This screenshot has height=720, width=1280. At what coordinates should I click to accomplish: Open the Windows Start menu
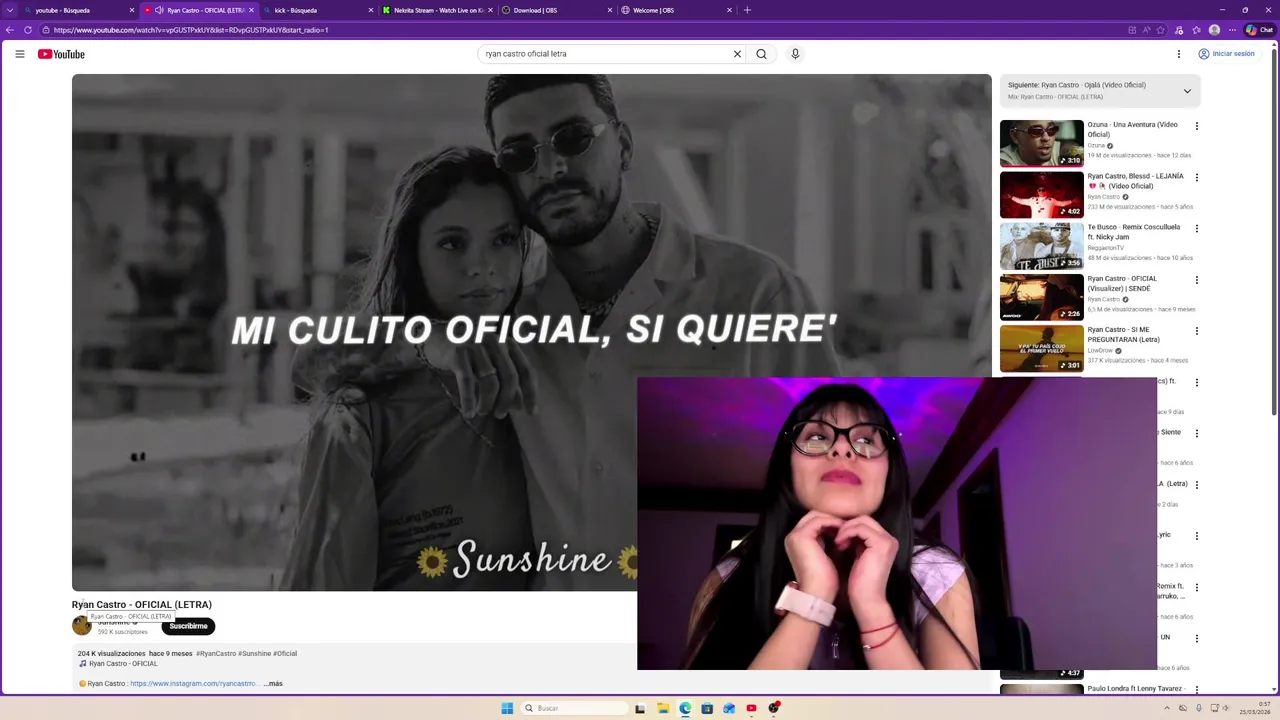pyautogui.click(x=507, y=708)
